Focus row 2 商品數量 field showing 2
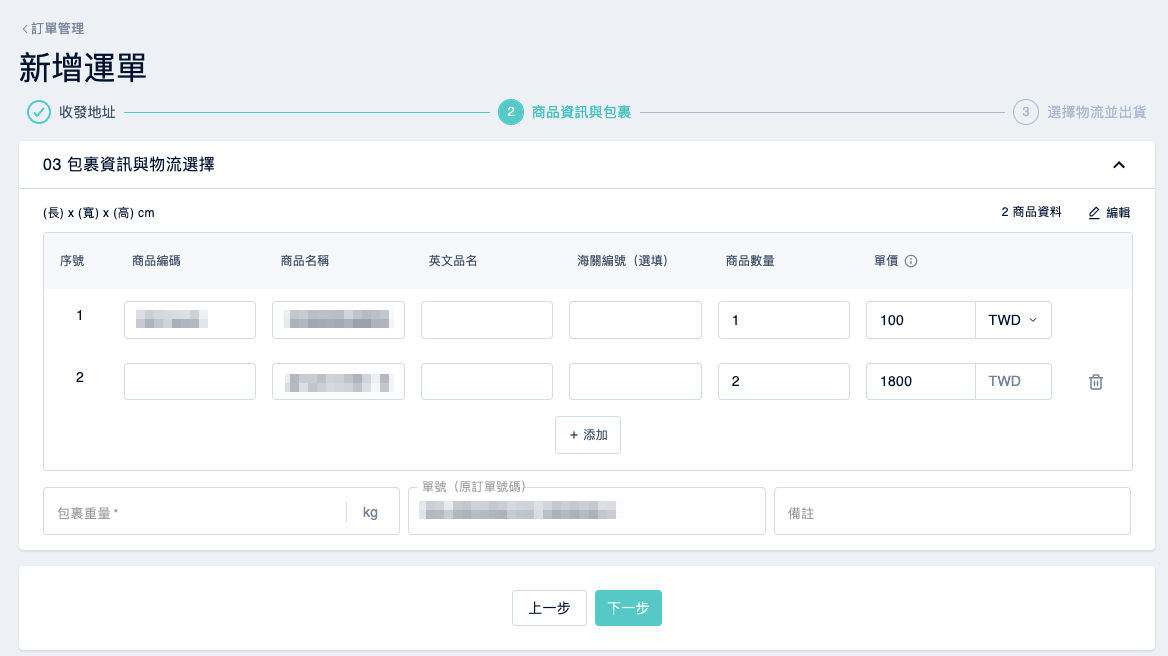This screenshot has height=656, width=1168. click(x=784, y=381)
